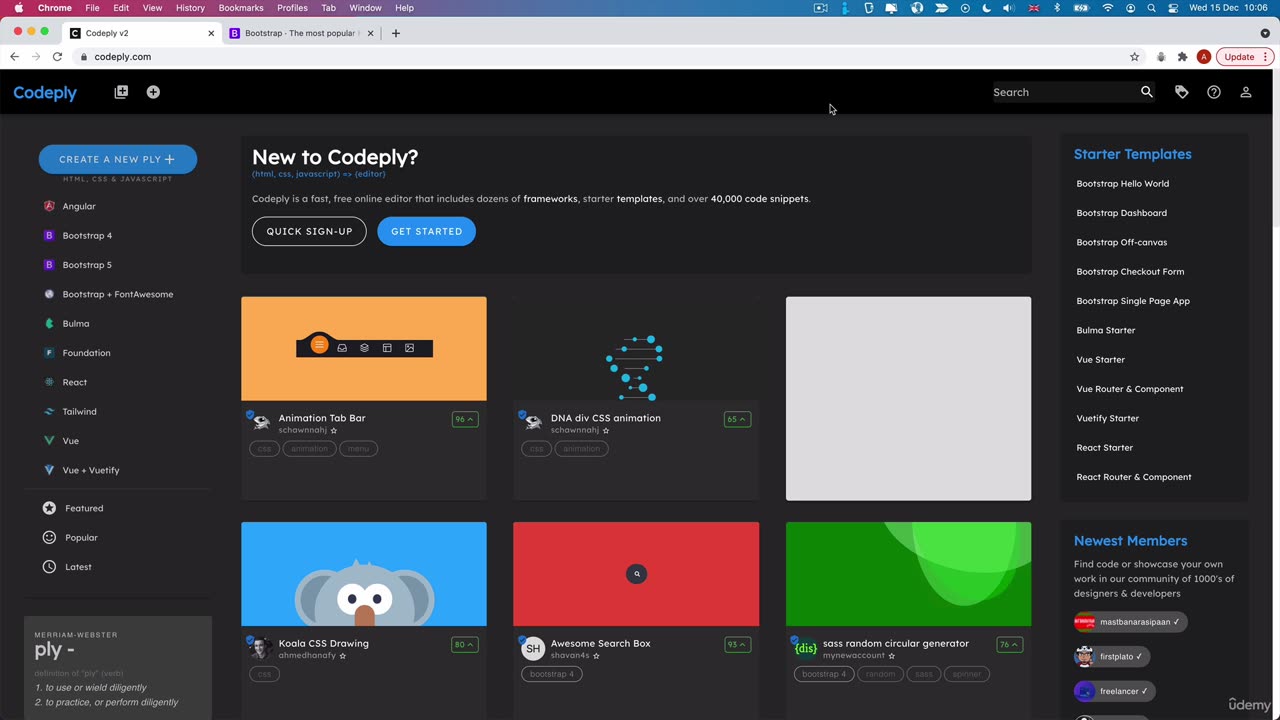Open the Chrome tab search dropdown arrow
This screenshot has width=1280, height=720.
tap(1265, 33)
